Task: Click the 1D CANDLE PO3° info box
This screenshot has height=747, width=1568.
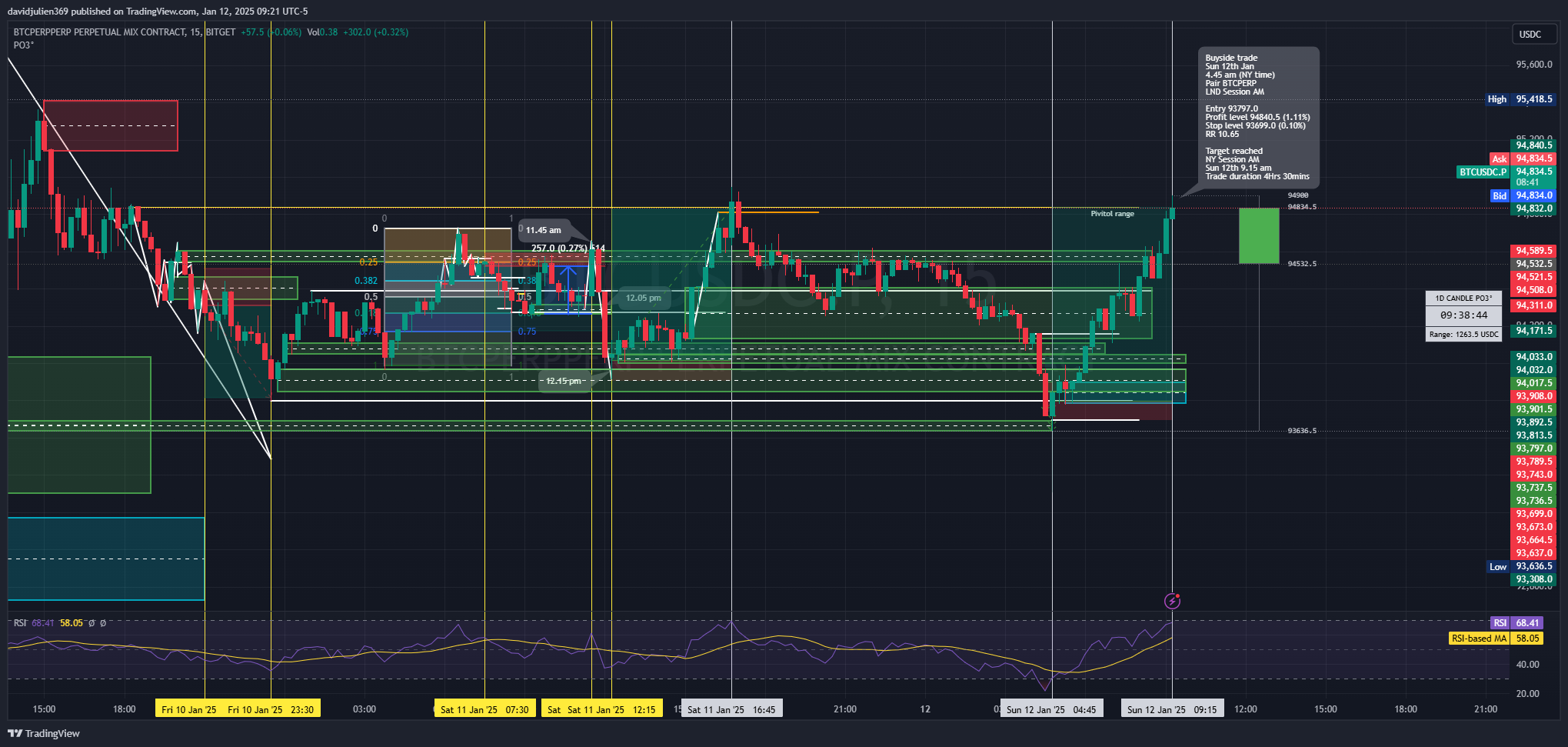Action: (1463, 298)
